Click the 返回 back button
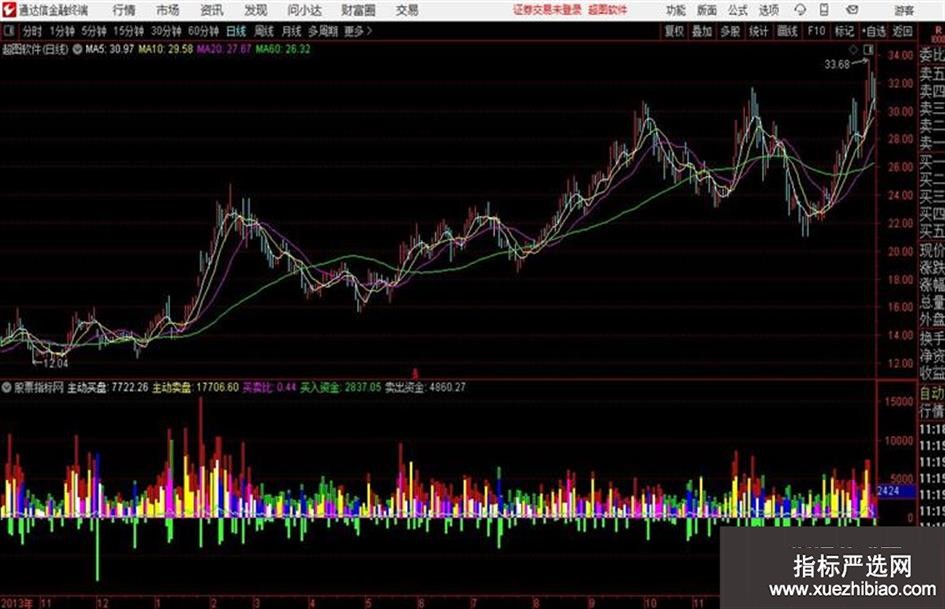 pos(902,31)
